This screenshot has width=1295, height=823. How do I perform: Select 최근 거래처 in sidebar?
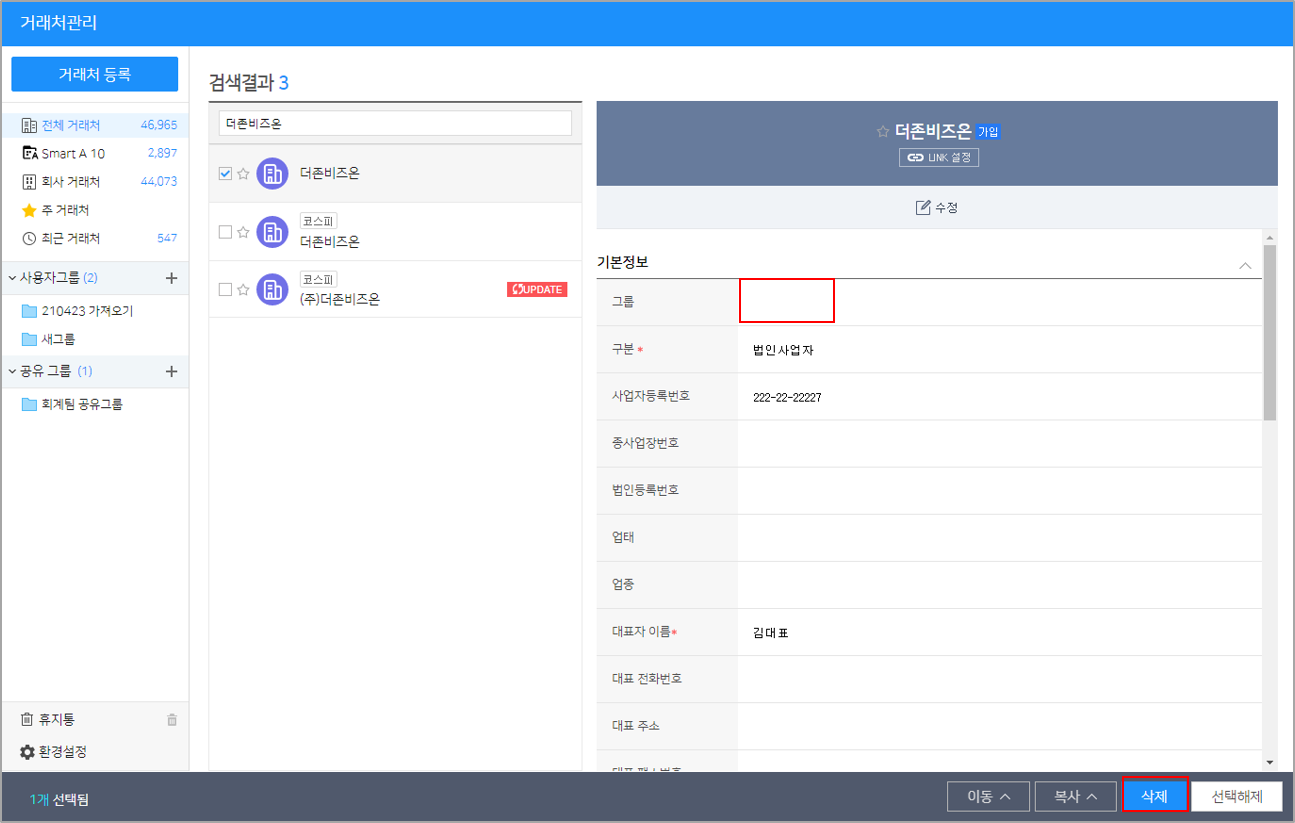(x=70, y=239)
